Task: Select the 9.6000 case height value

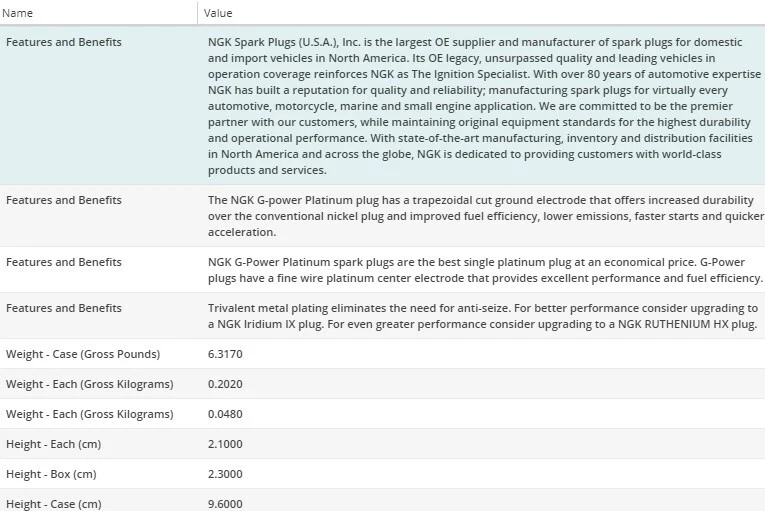Action: tap(225, 504)
